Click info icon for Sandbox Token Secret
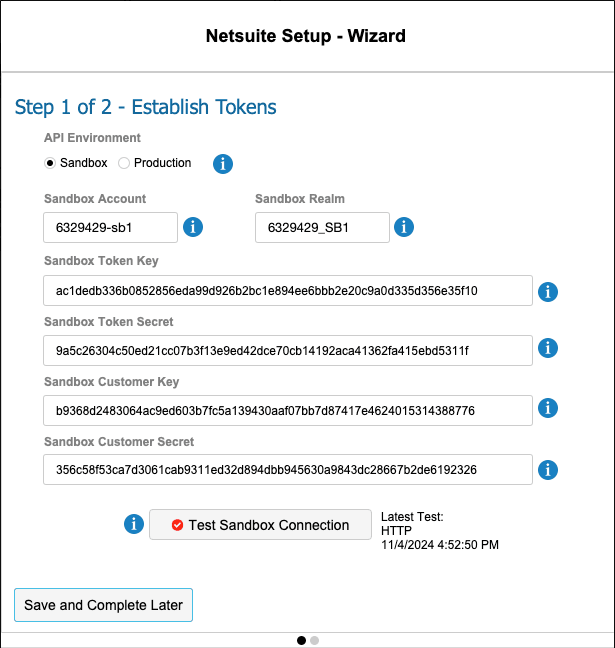Screen dimensions: 615x648 [x=548, y=348]
